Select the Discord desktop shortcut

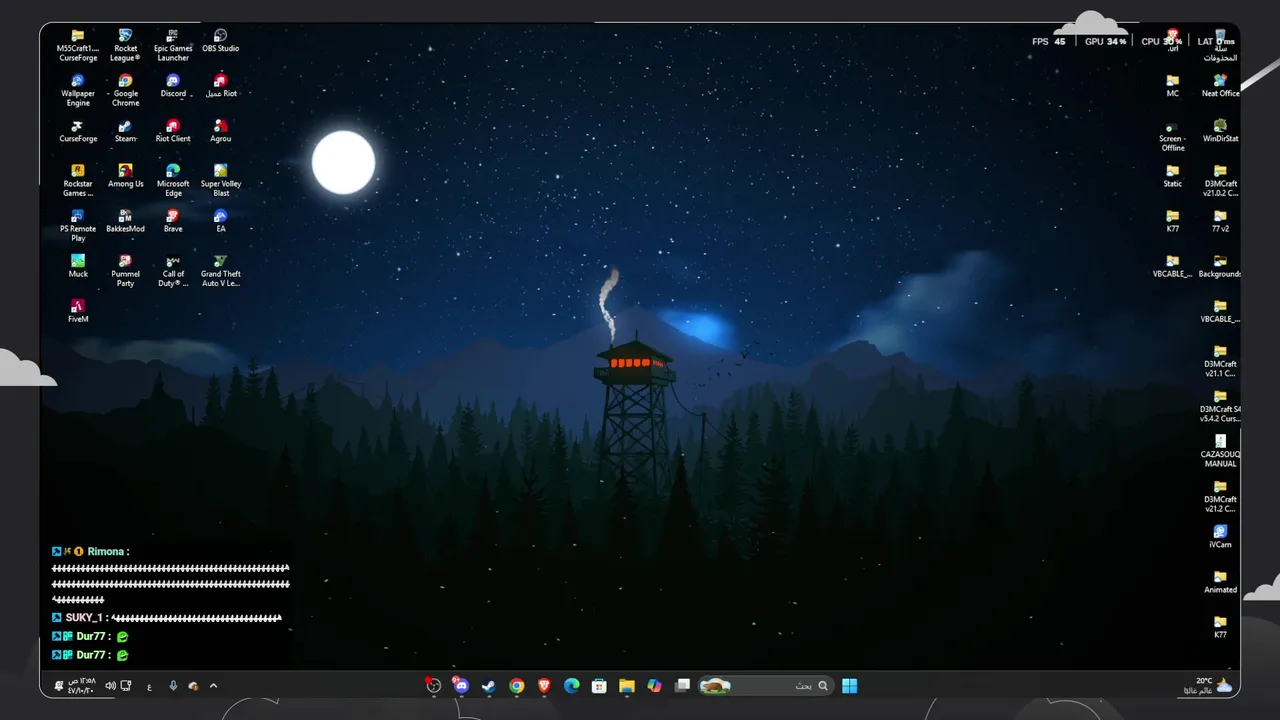click(173, 86)
